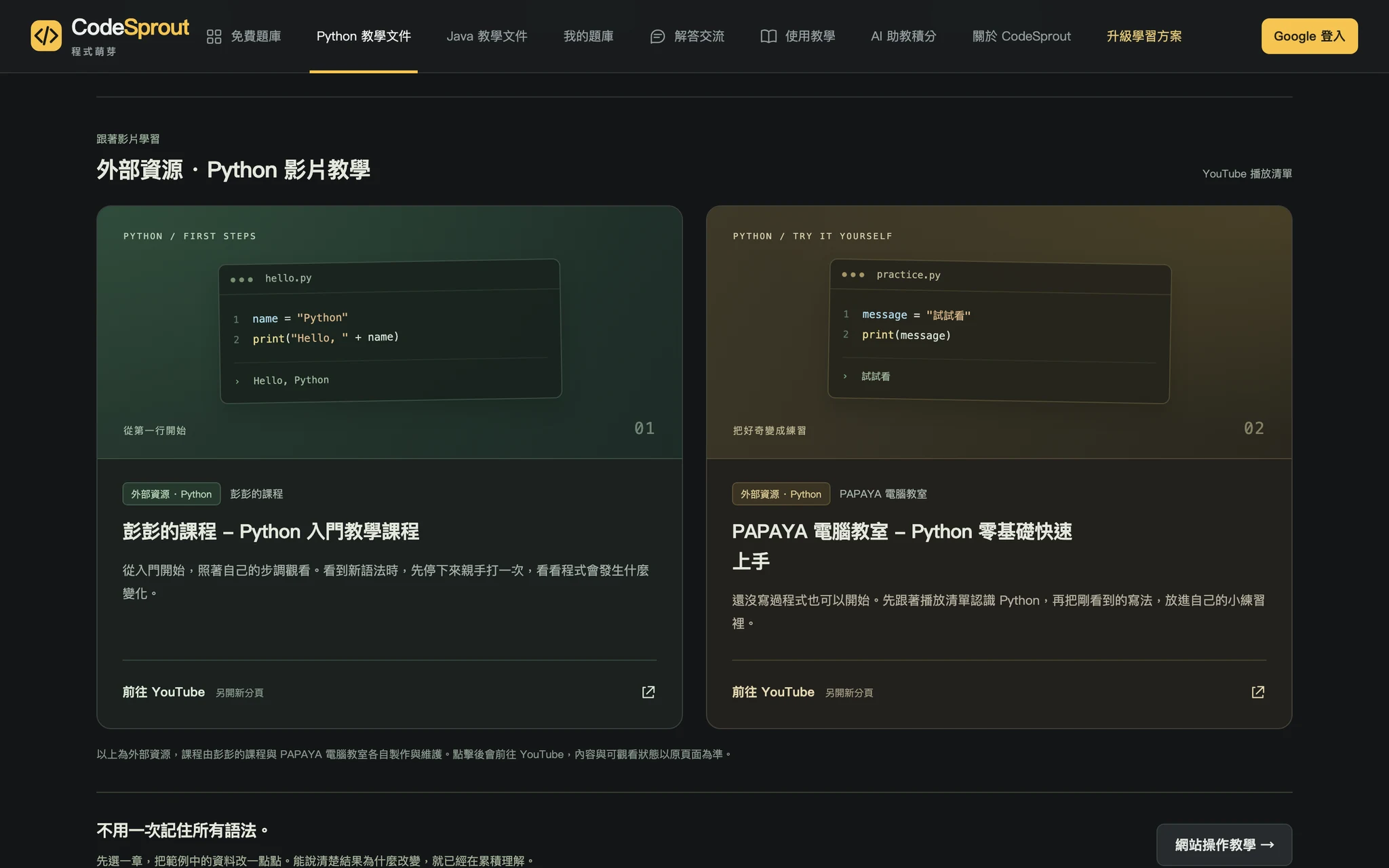
Task: Click the arrow on 網站操作教學 button
Action: tap(1268, 845)
